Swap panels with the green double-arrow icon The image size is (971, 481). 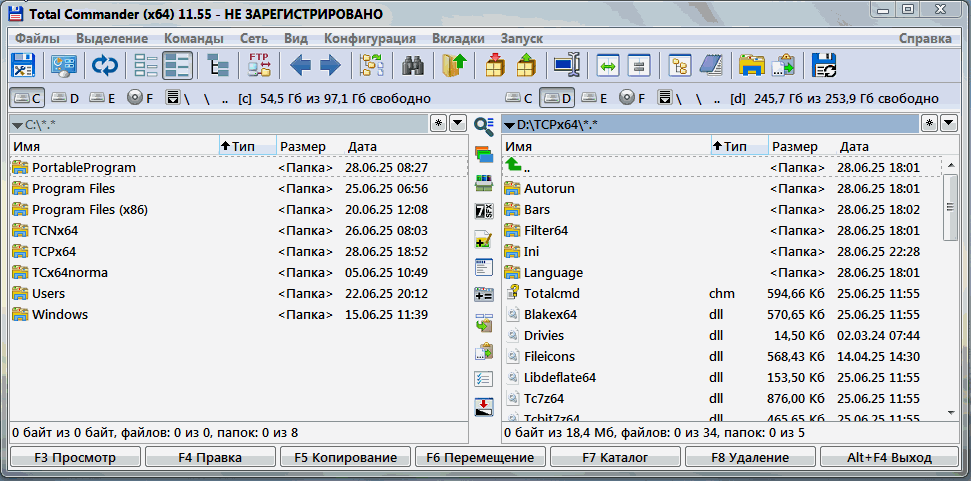[608, 66]
